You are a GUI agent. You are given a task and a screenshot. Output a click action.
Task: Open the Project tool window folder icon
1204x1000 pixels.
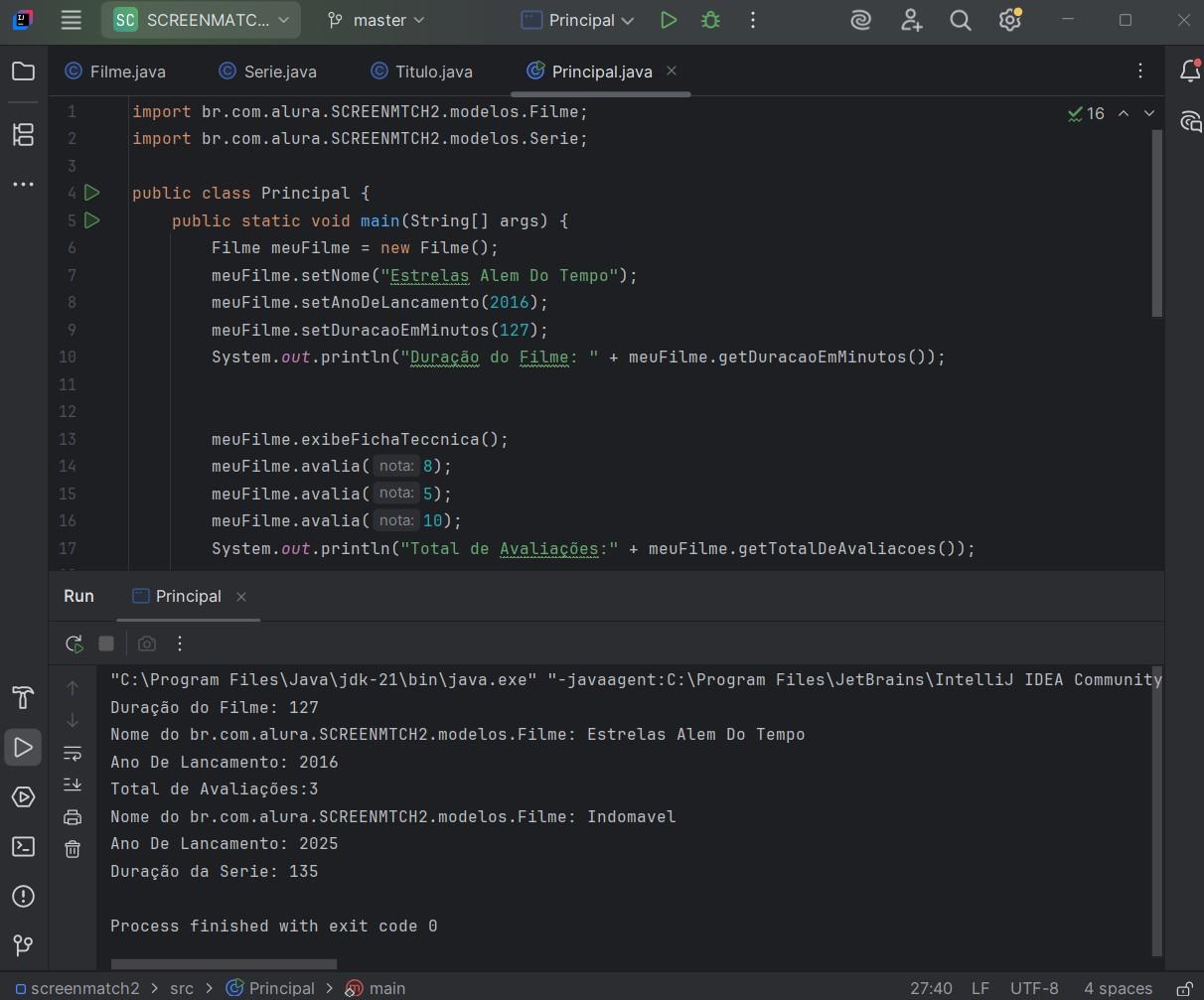click(x=23, y=71)
